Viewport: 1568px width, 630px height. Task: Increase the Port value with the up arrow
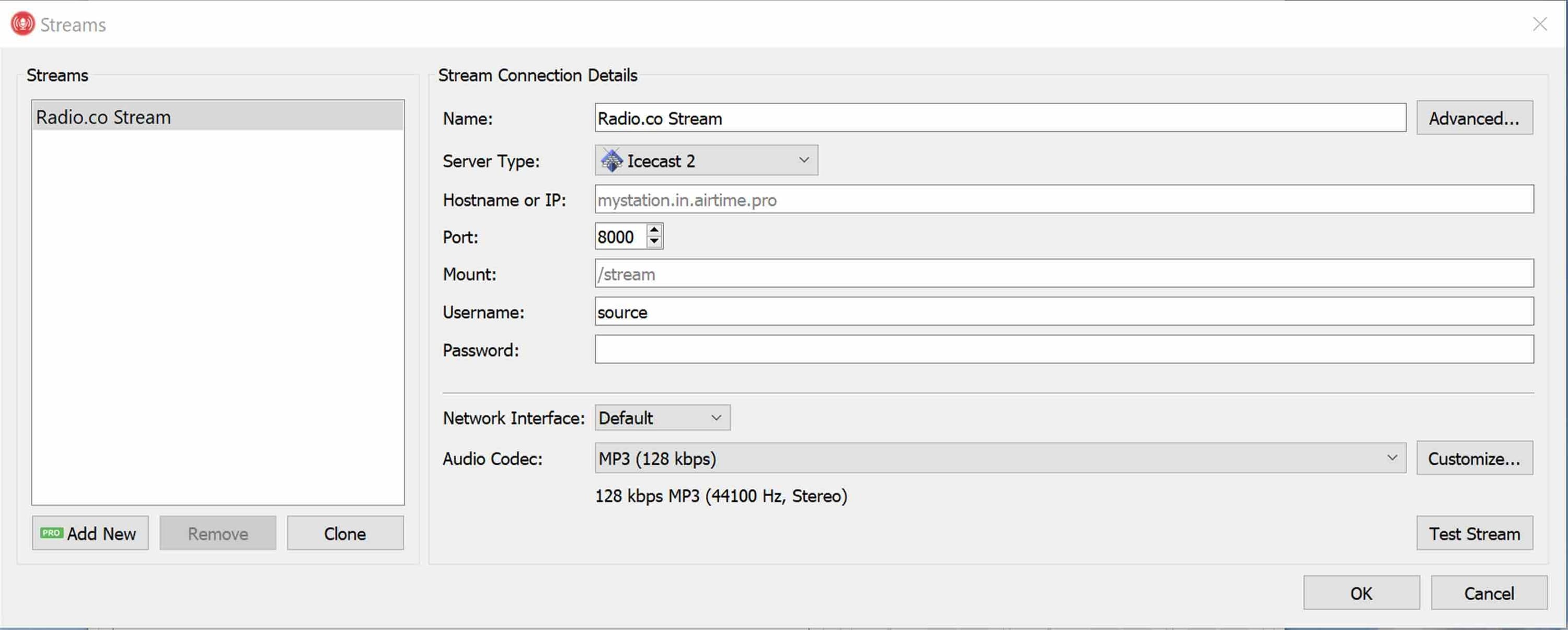point(653,230)
